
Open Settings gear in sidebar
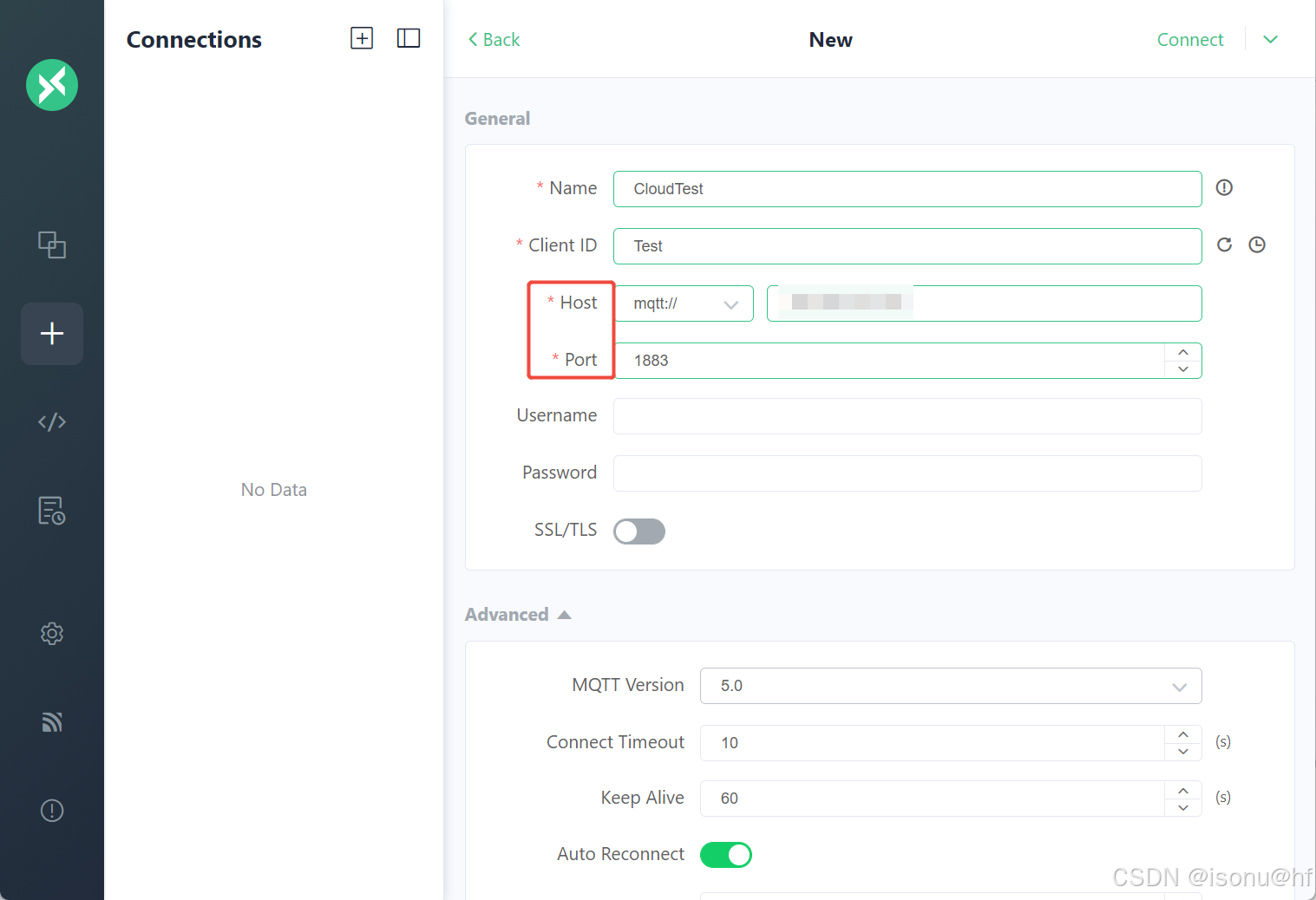(52, 634)
